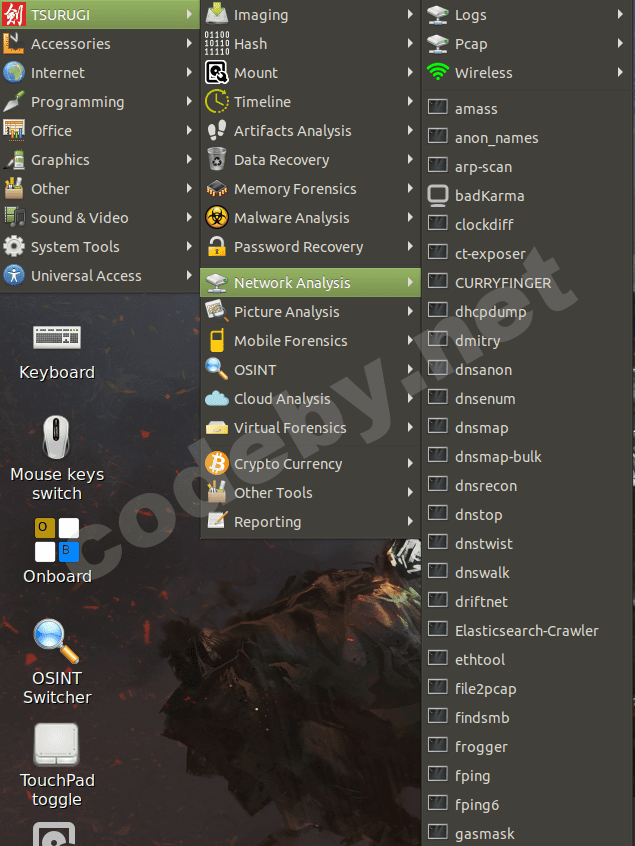Viewport: 635px width, 846px height.
Task: Launch dhcpdump tool
Action: [x=527, y=312]
